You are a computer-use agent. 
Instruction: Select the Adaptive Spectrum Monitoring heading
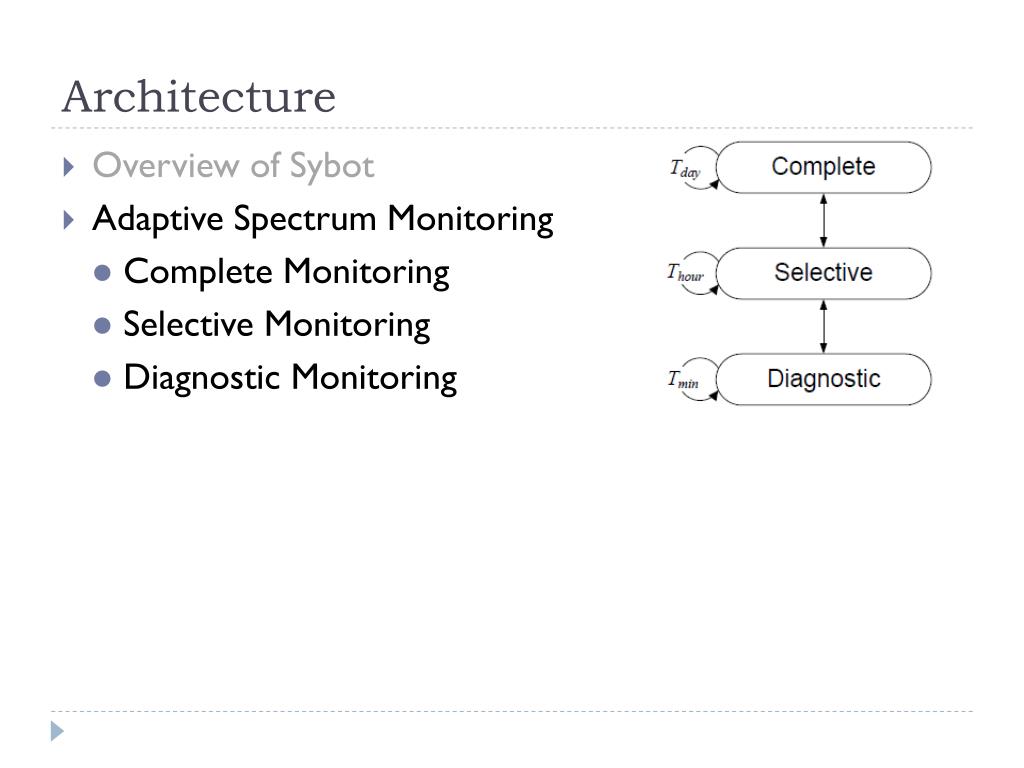coord(323,219)
